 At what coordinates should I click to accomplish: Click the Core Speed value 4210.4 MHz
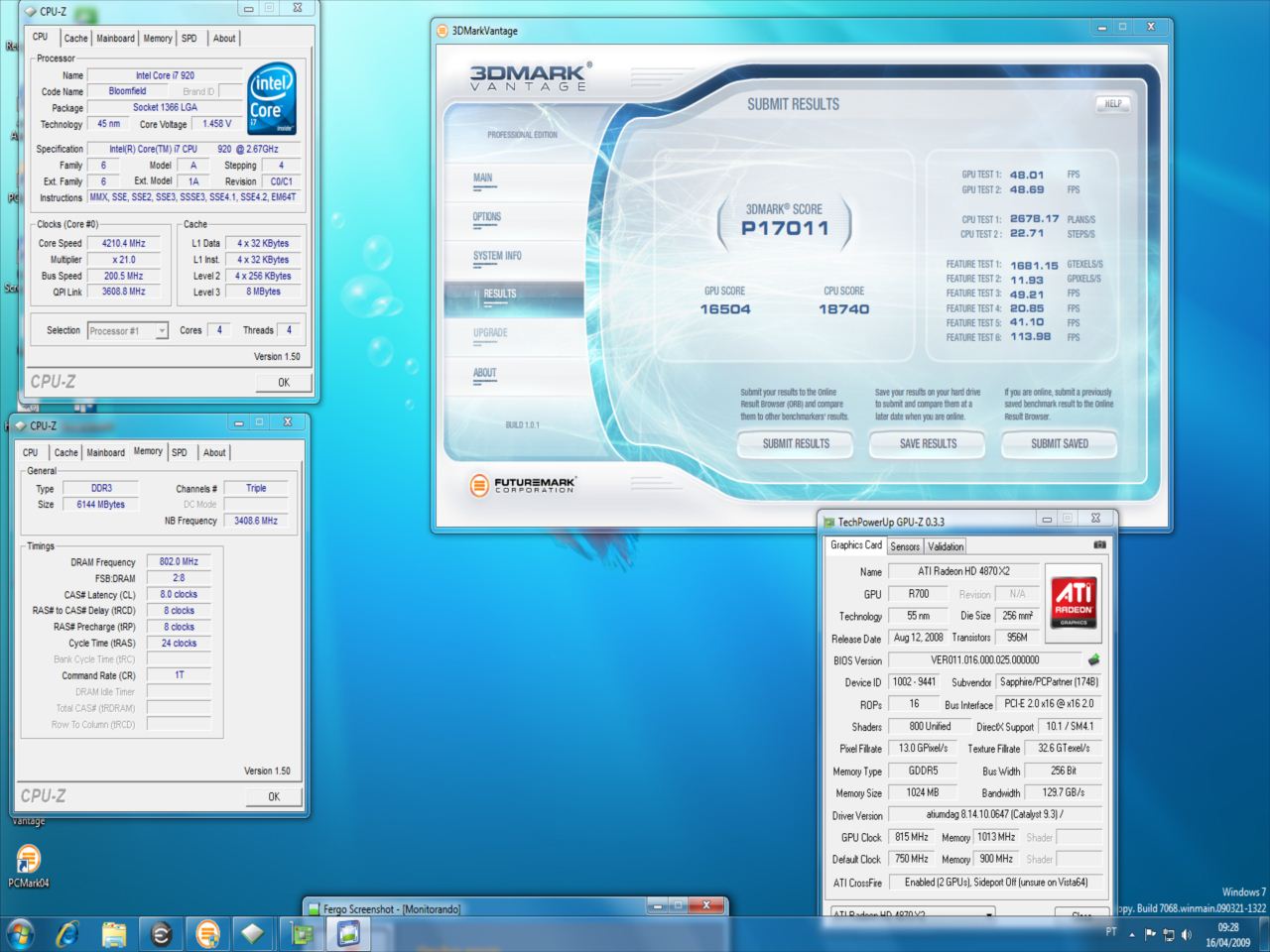point(123,243)
